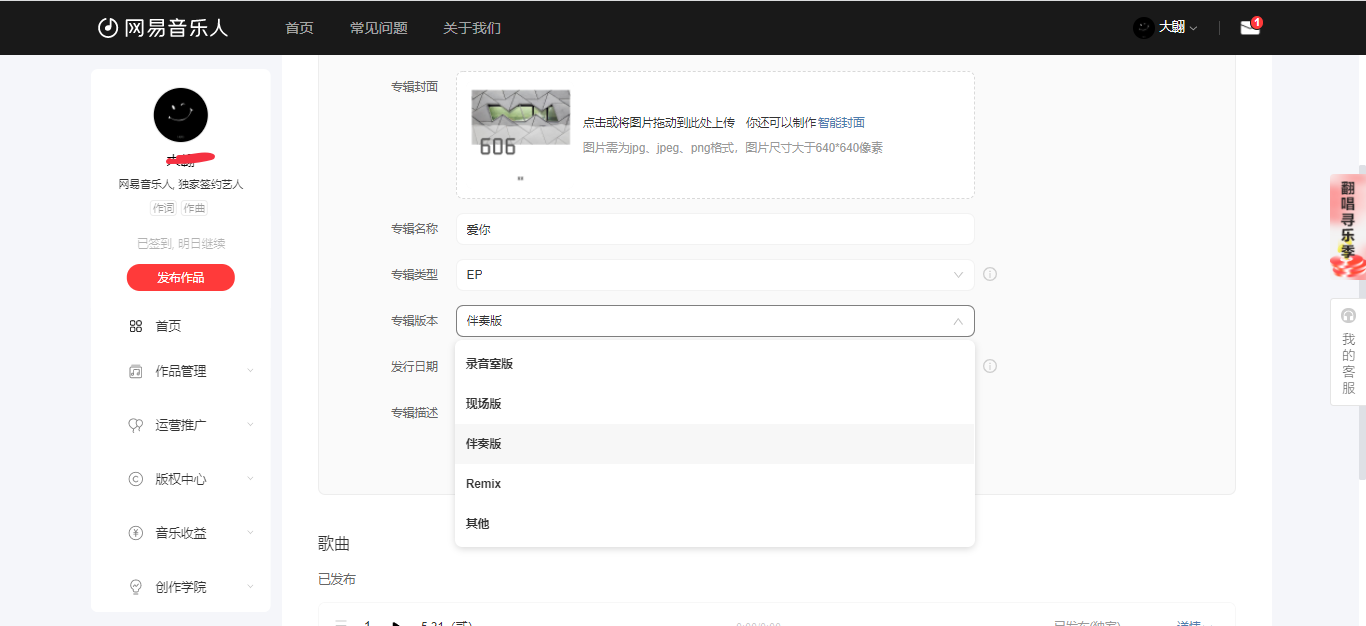
Task: Click the info icon beside album type
Action: click(990, 275)
